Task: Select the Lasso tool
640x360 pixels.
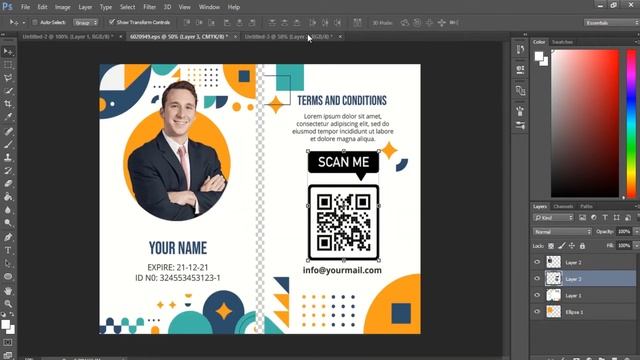Action: click(8, 78)
